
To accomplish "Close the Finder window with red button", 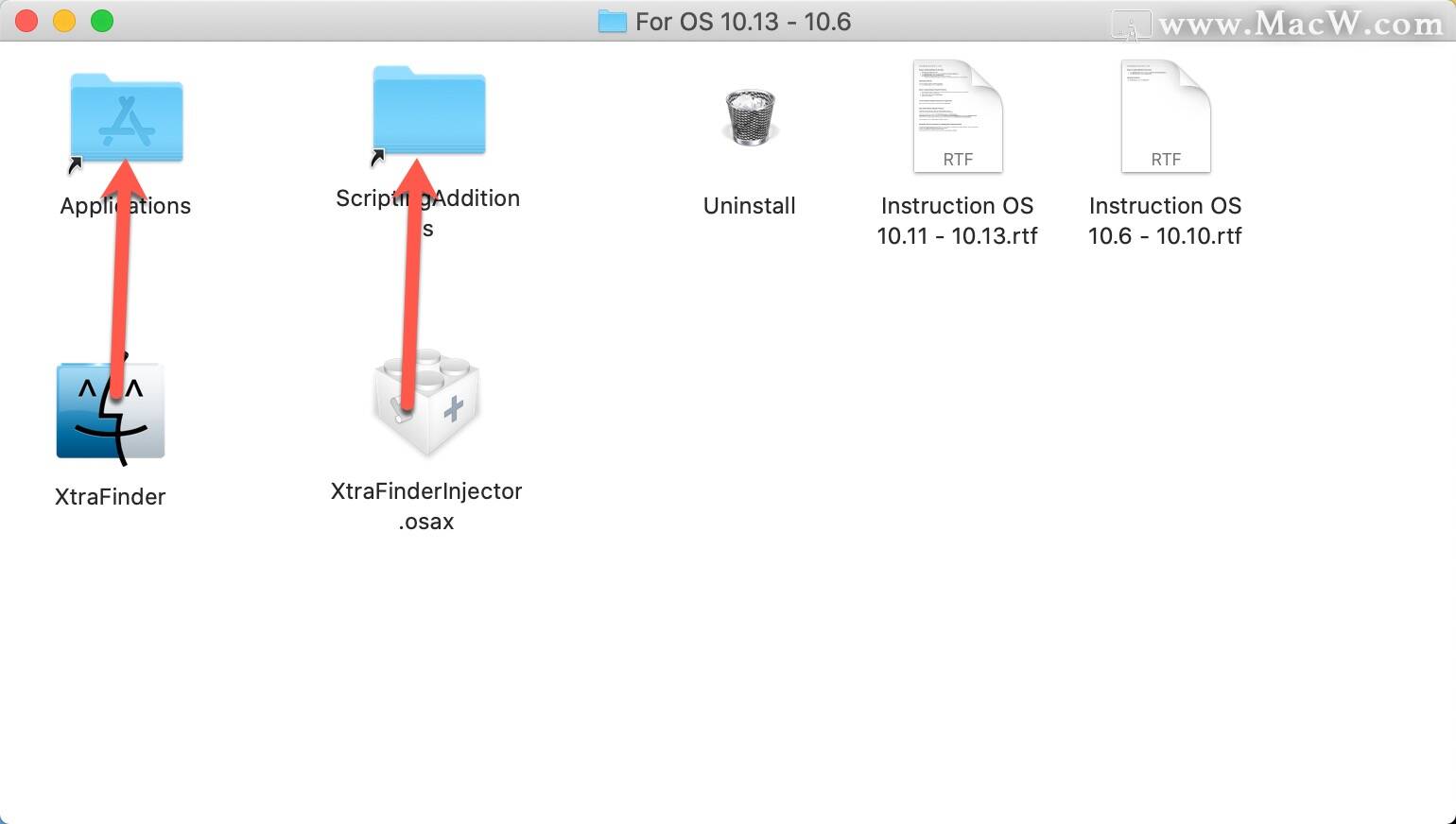I will pyautogui.click(x=26, y=21).
